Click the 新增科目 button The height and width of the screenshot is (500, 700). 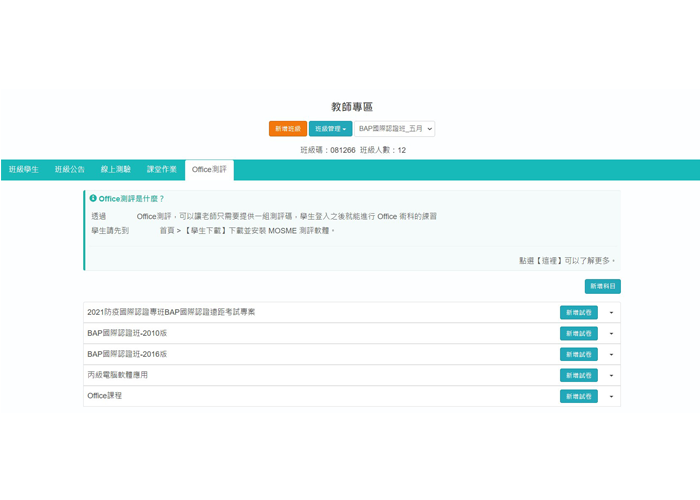click(602, 286)
